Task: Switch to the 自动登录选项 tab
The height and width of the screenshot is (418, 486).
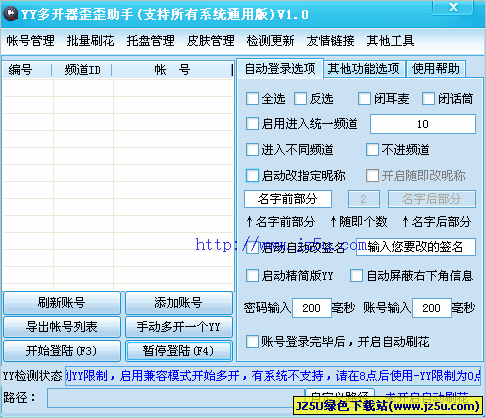Action: pyautogui.click(x=280, y=69)
